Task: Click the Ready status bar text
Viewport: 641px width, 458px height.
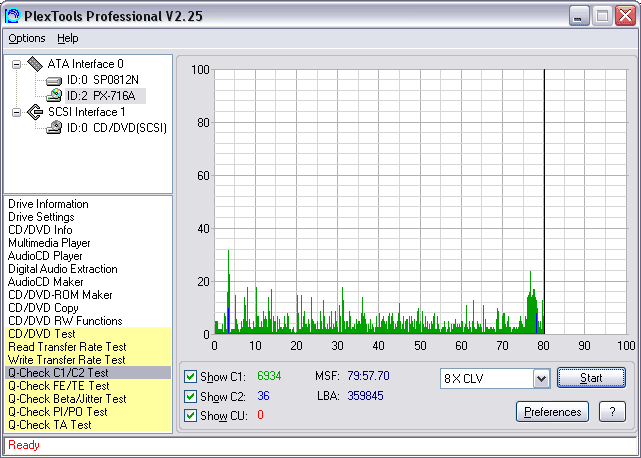Action: pos(24,445)
